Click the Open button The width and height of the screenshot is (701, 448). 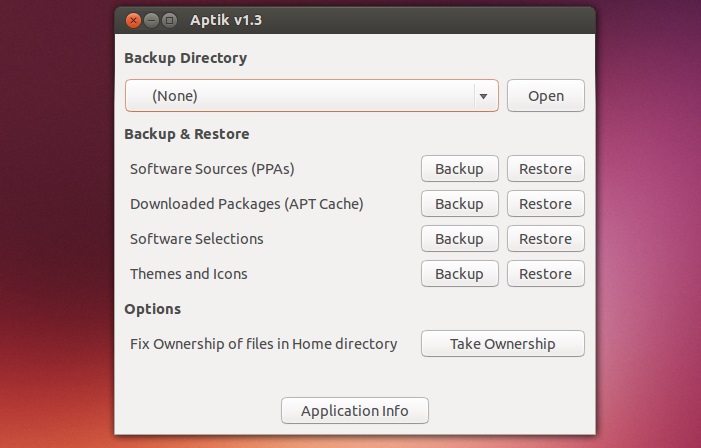545,96
